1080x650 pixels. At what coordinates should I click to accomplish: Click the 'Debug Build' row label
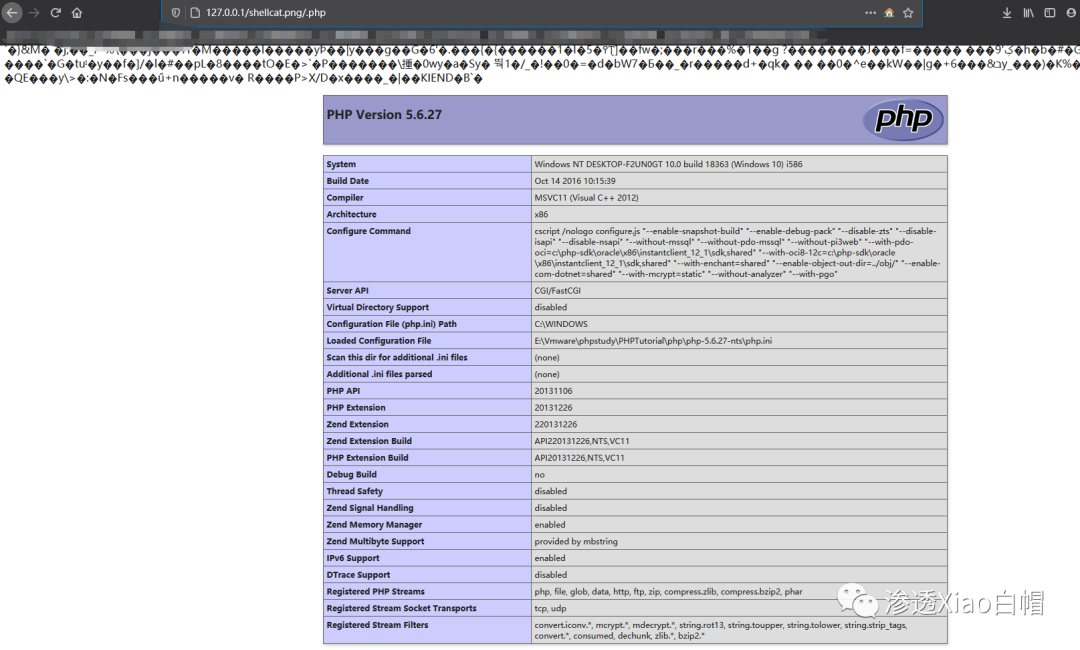click(351, 474)
